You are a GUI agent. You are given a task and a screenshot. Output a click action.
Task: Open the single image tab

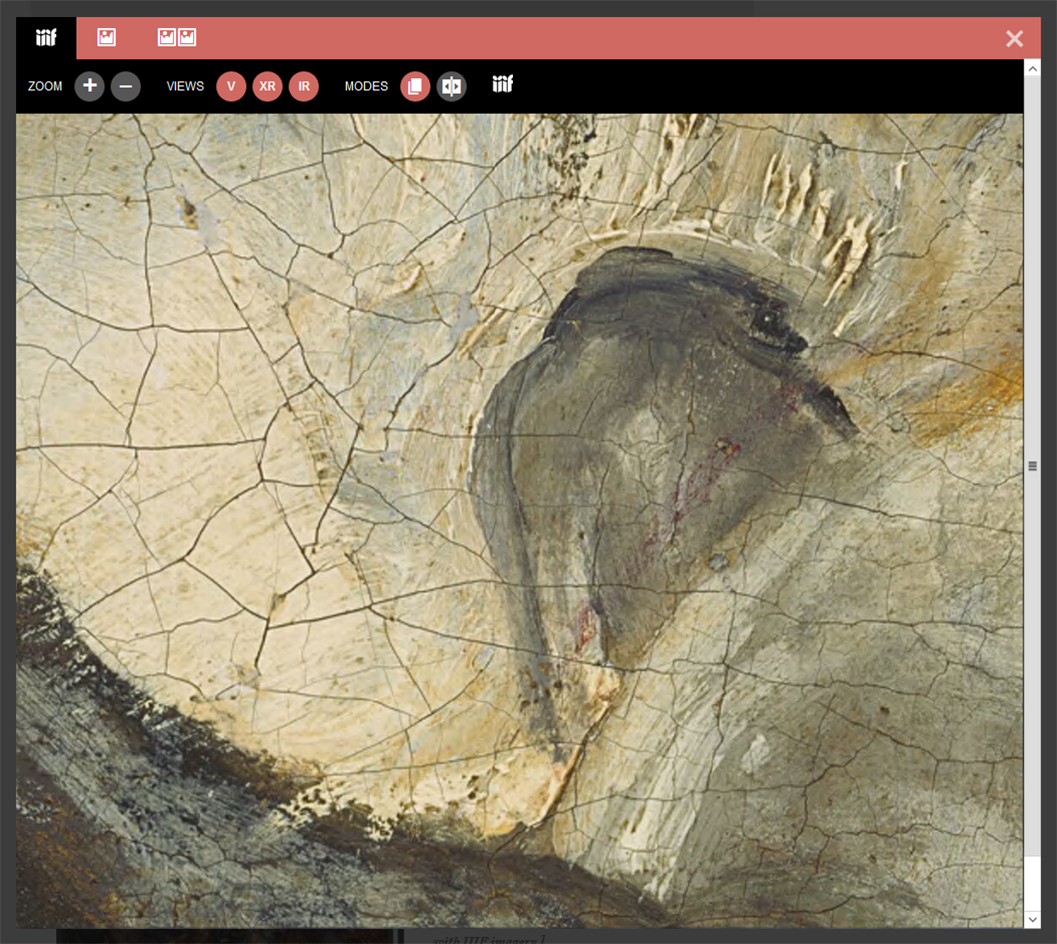tap(106, 38)
